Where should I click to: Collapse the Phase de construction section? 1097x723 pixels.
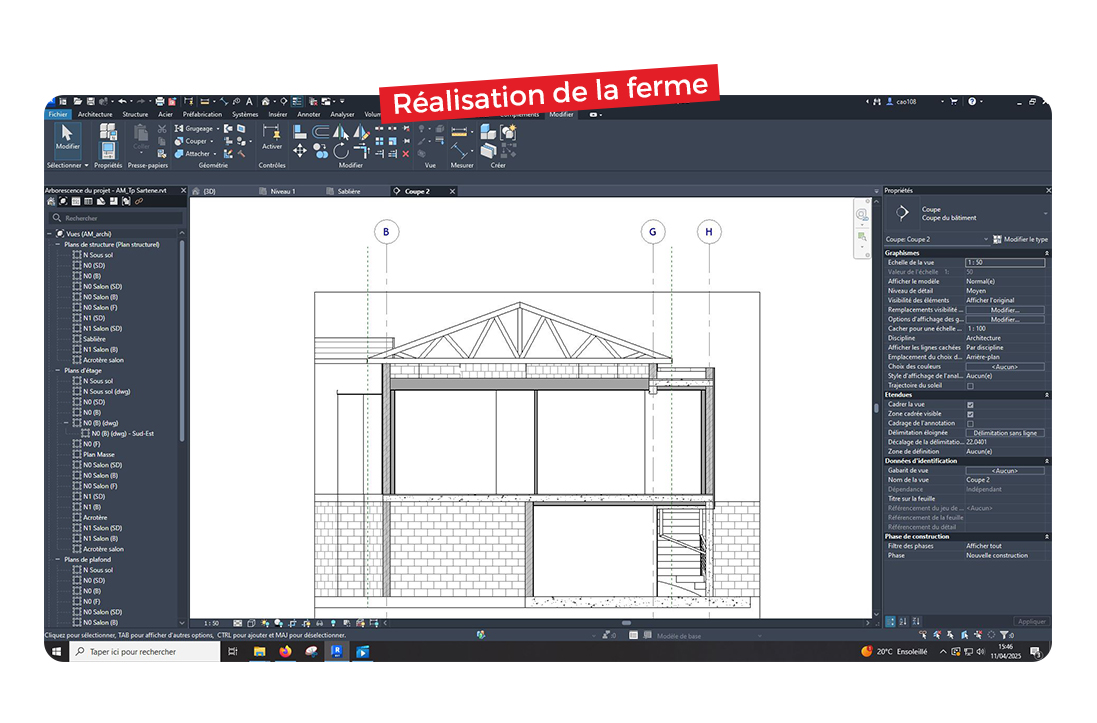tap(1047, 537)
